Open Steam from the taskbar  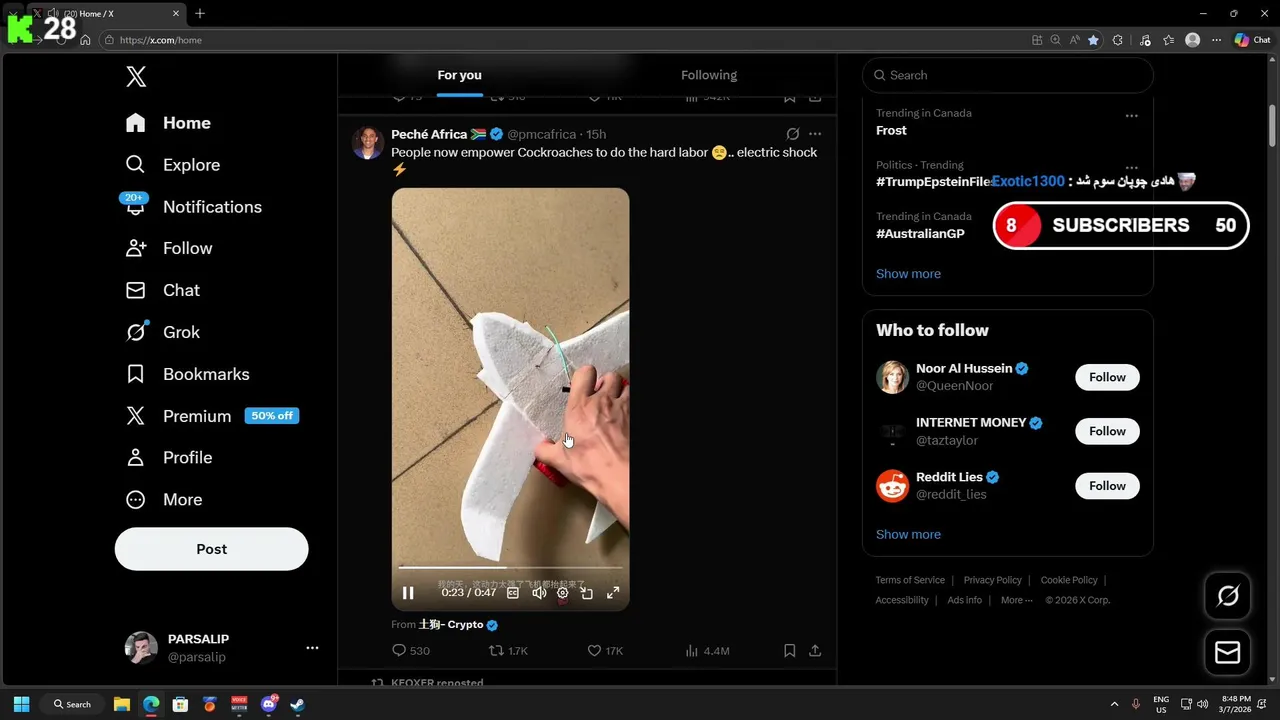point(297,704)
